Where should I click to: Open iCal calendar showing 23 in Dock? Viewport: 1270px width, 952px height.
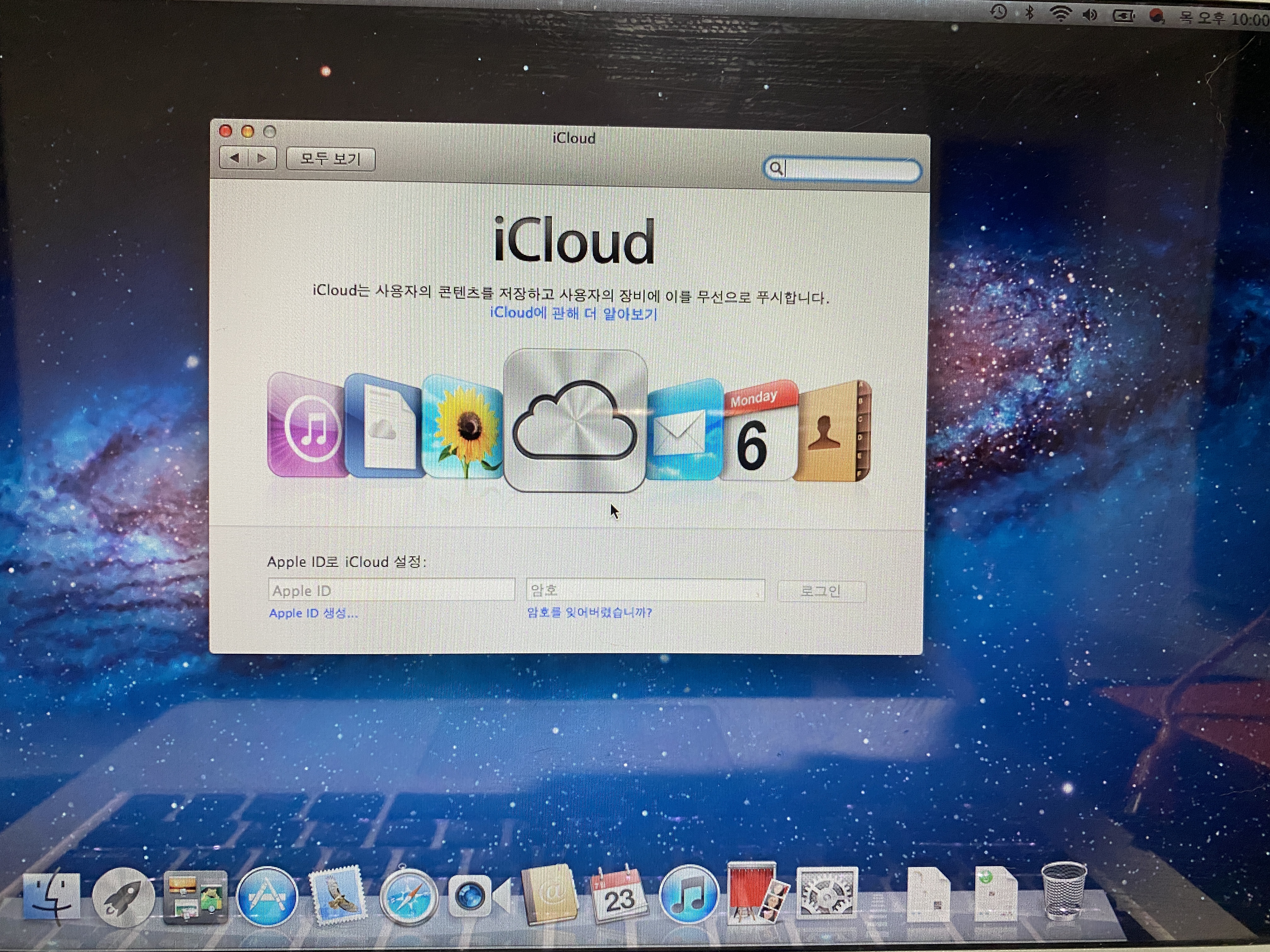[619, 895]
